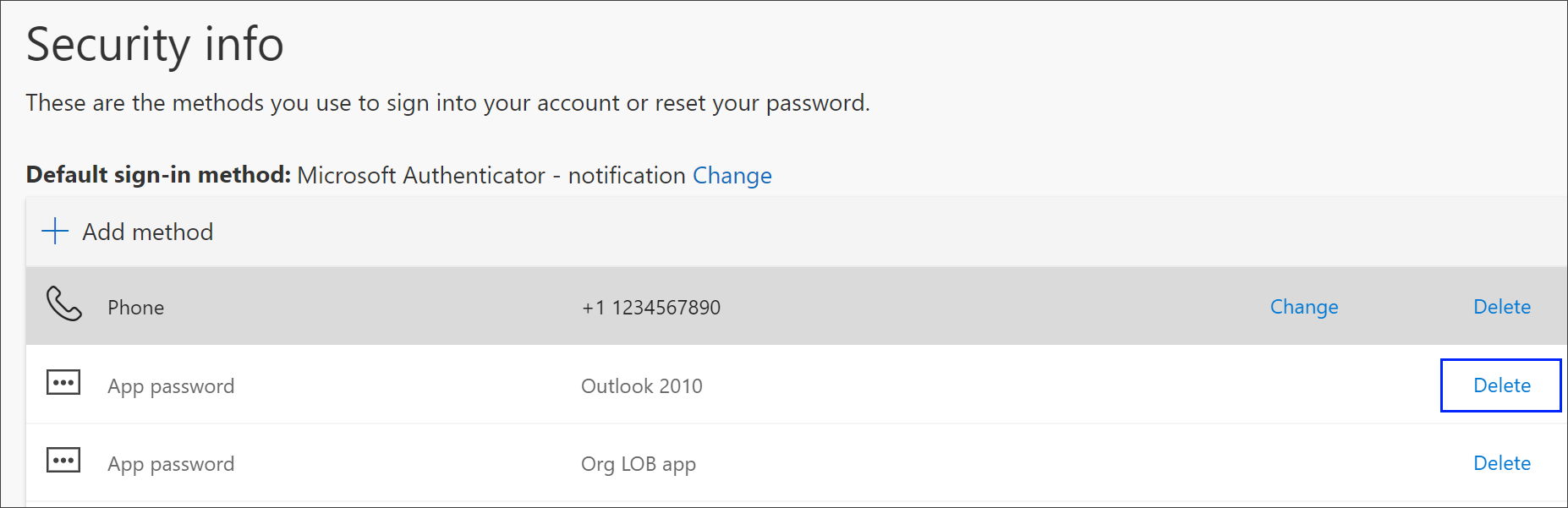This screenshot has height=508, width=1568.
Task: Delete the Outlook 2010 app password
Action: click(1501, 385)
